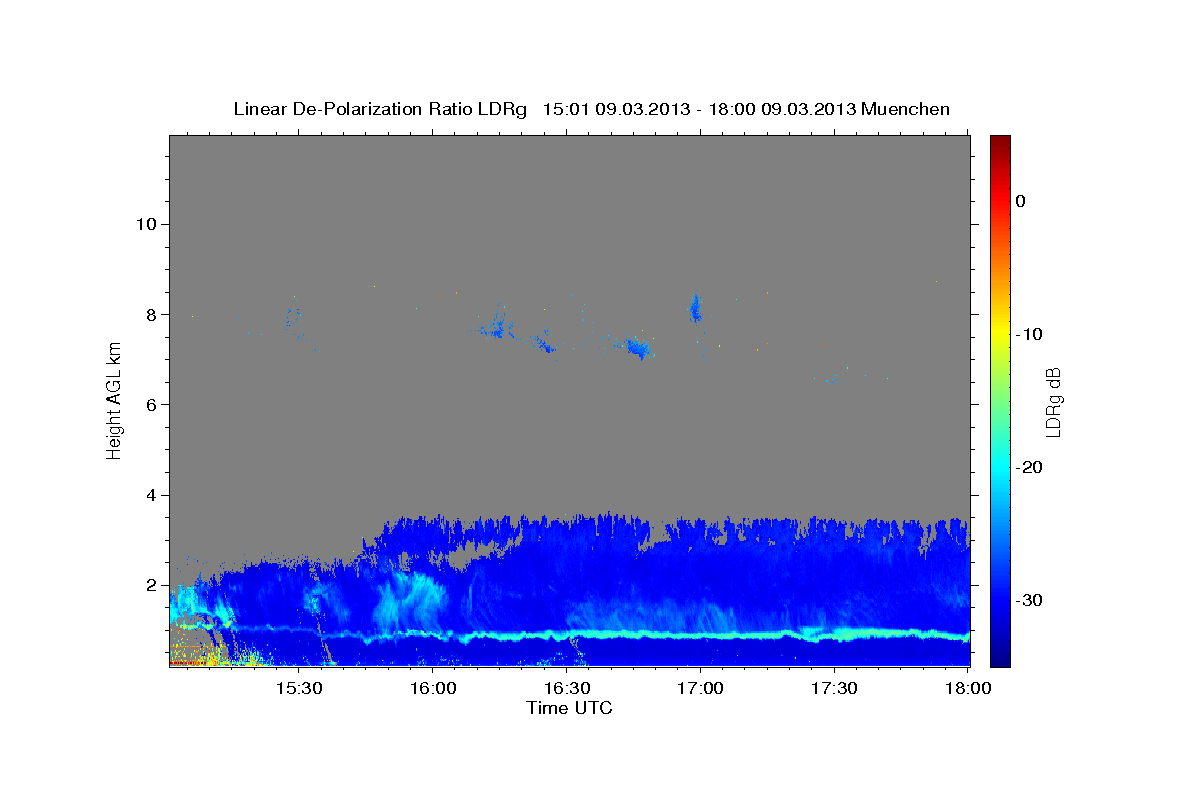This screenshot has height=800, width=1200.
Task: Click the 17:30 time tick label
Action: (x=834, y=688)
